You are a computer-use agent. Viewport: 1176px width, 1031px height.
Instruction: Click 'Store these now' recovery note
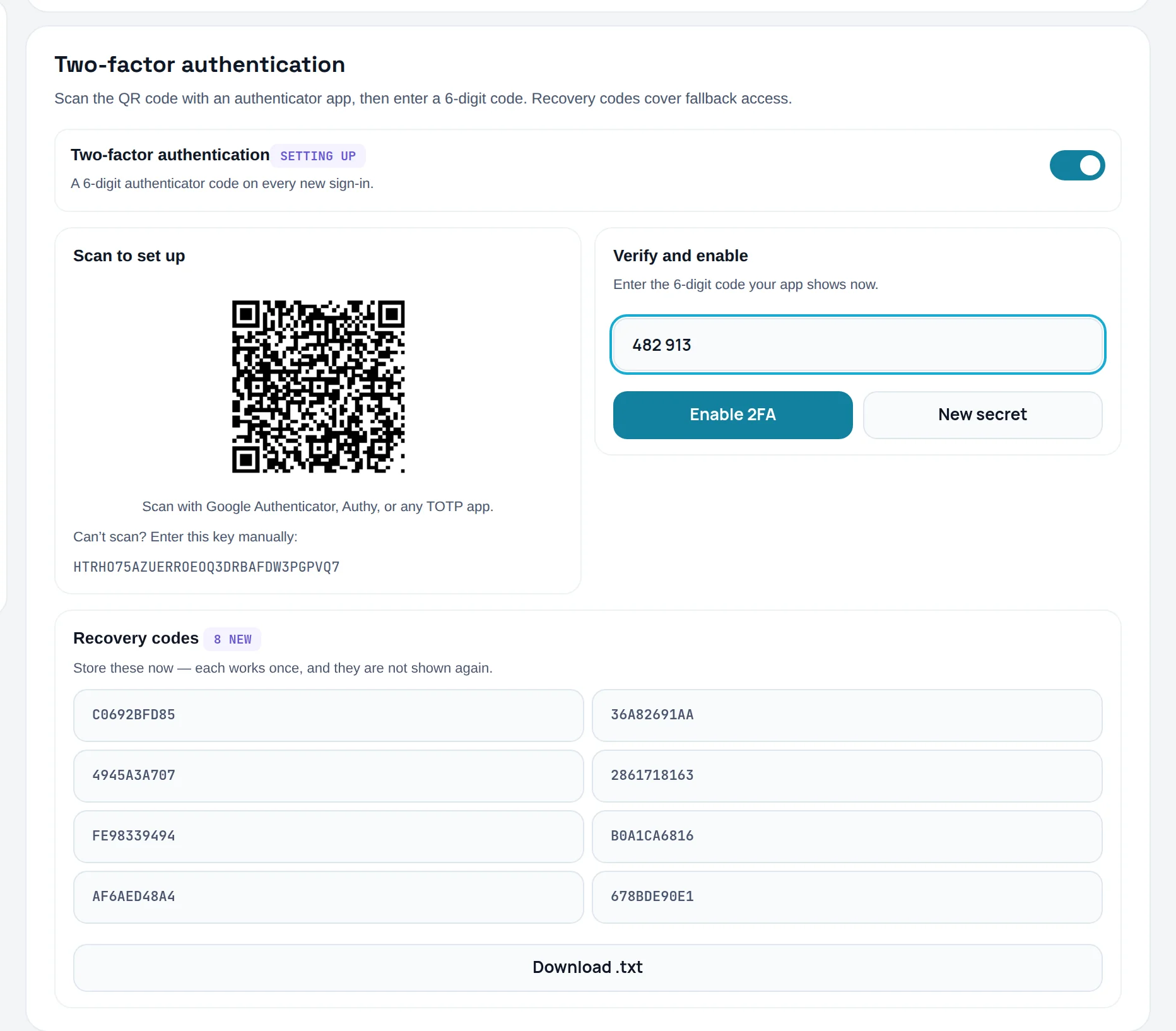pos(283,668)
